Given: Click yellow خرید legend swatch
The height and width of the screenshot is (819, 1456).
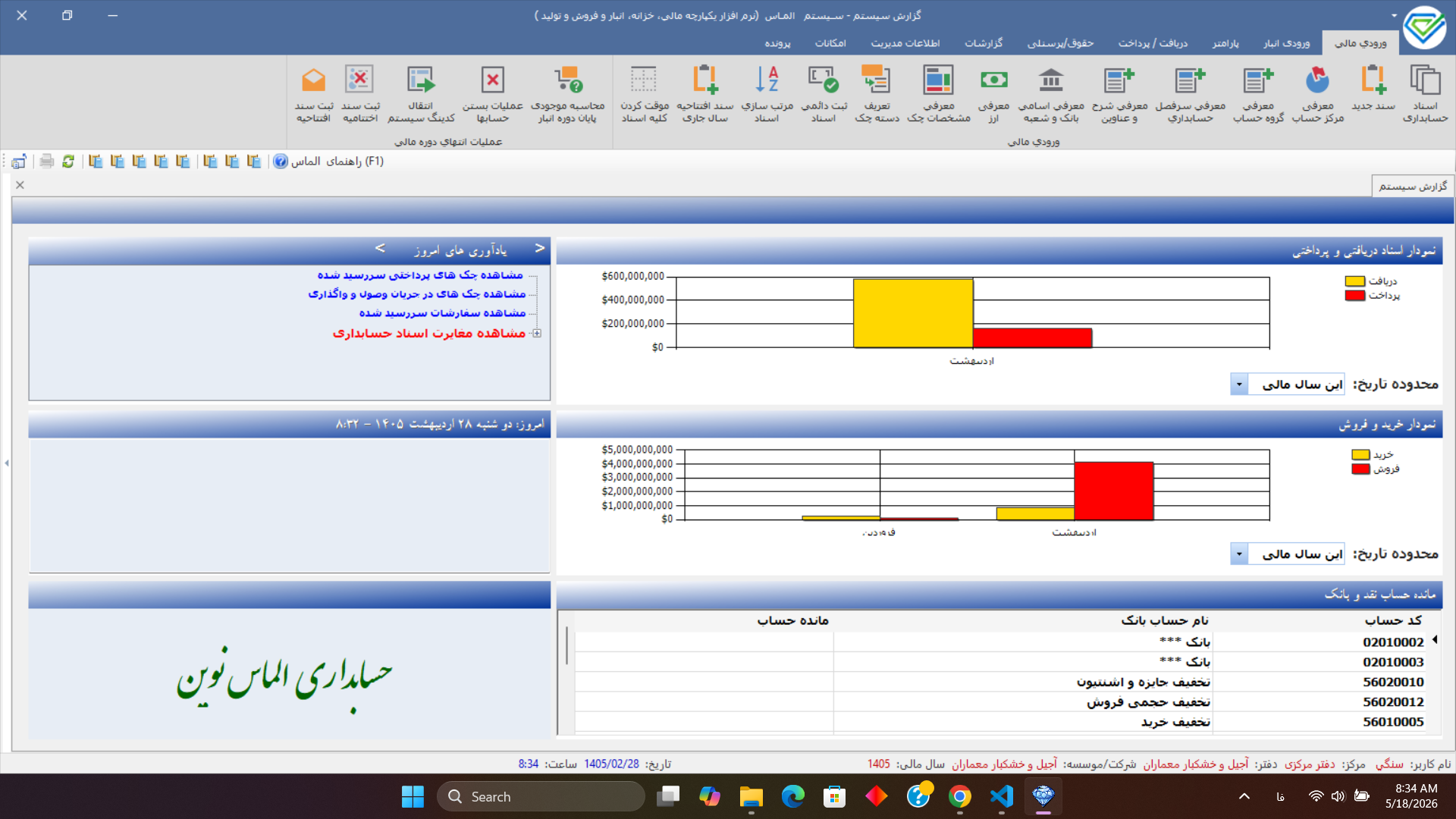Looking at the screenshot, I should click(1360, 454).
